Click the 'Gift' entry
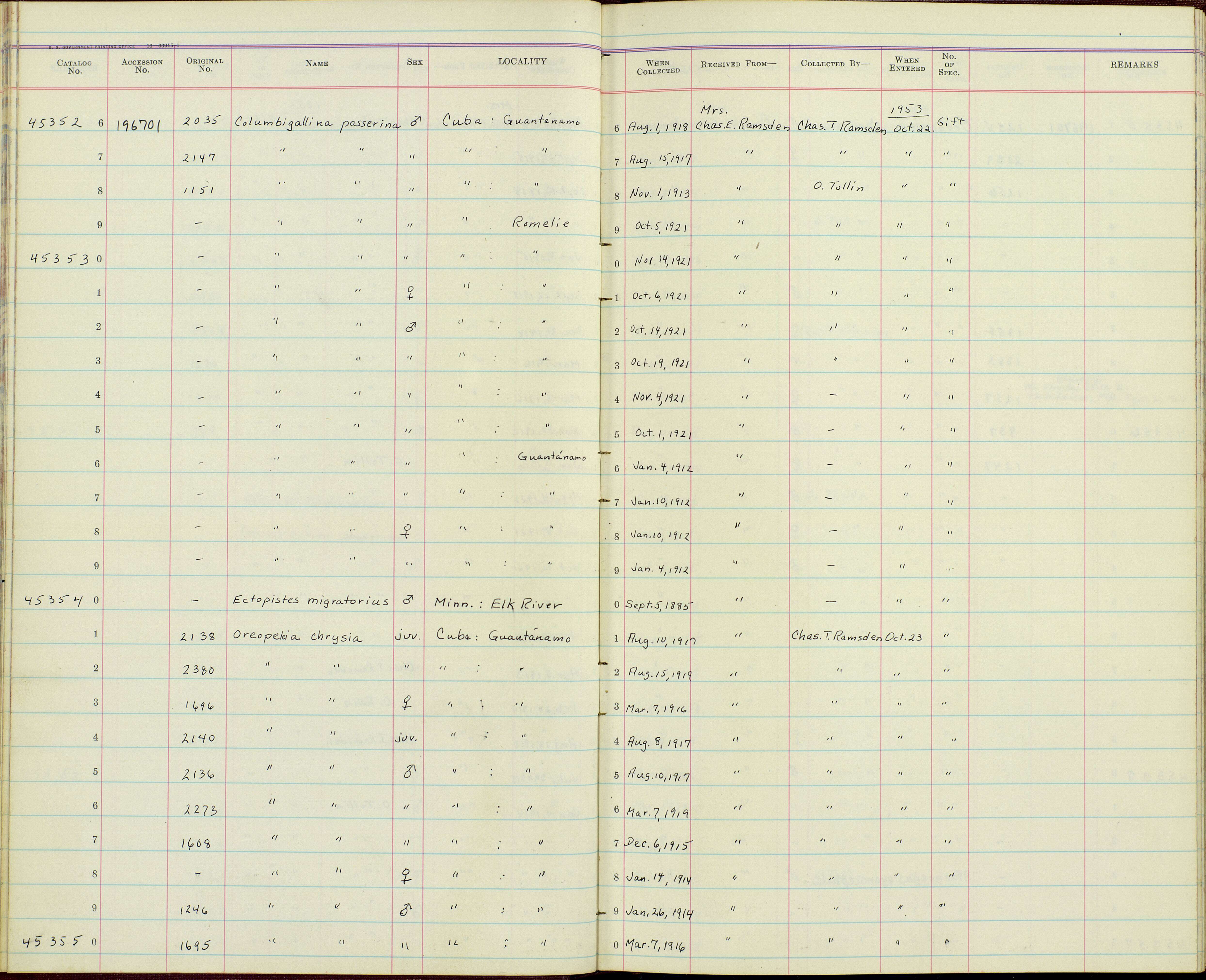This screenshot has width=1206, height=980. (x=950, y=121)
